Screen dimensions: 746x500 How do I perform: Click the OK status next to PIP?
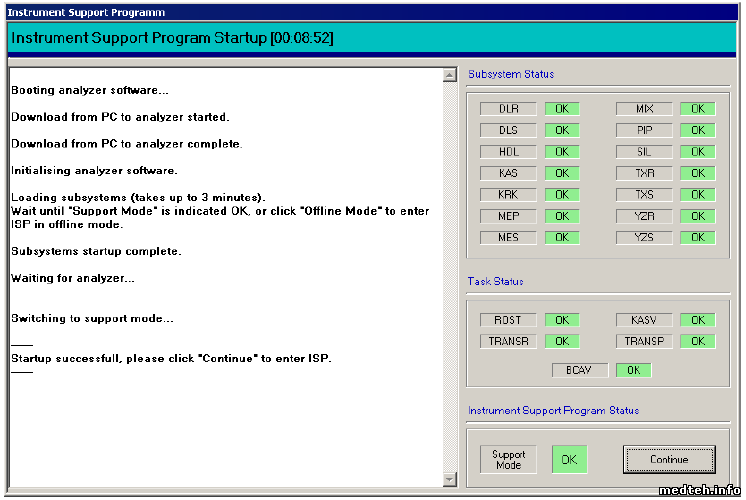697,130
